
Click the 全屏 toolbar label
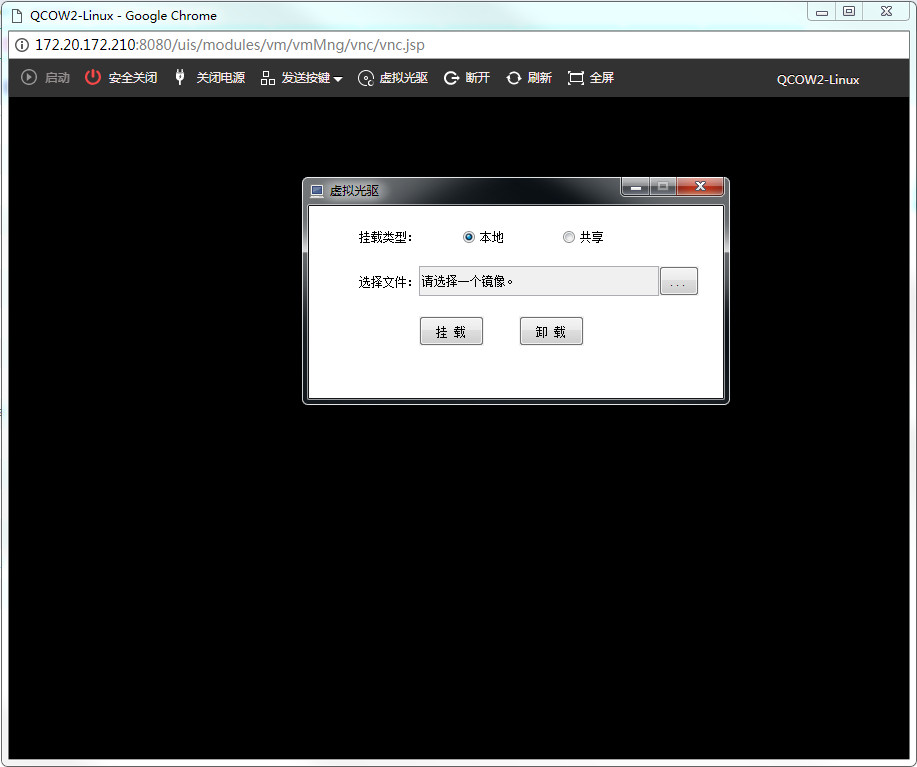(x=602, y=78)
